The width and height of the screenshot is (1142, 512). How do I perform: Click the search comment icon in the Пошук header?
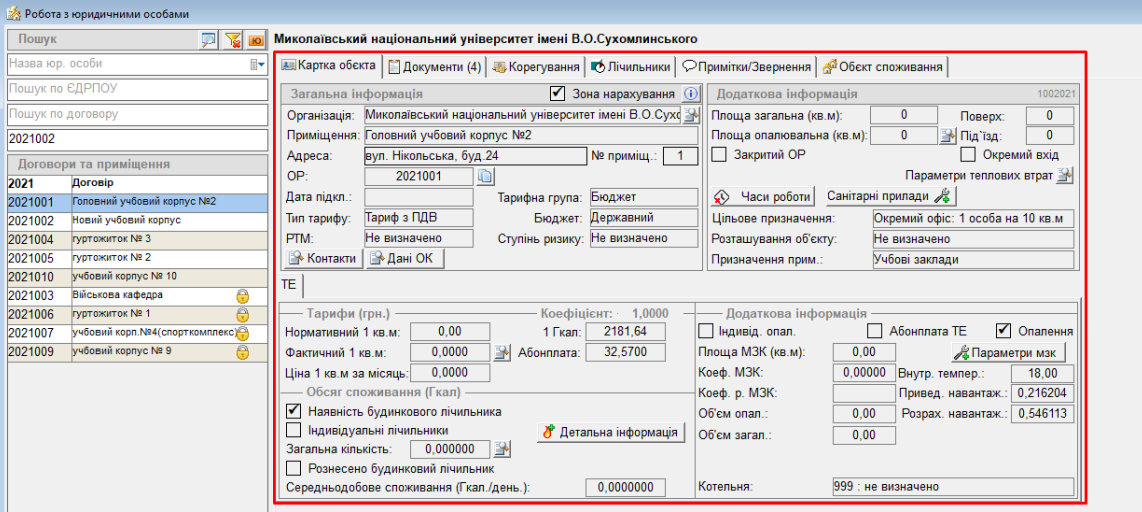[208, 39]
